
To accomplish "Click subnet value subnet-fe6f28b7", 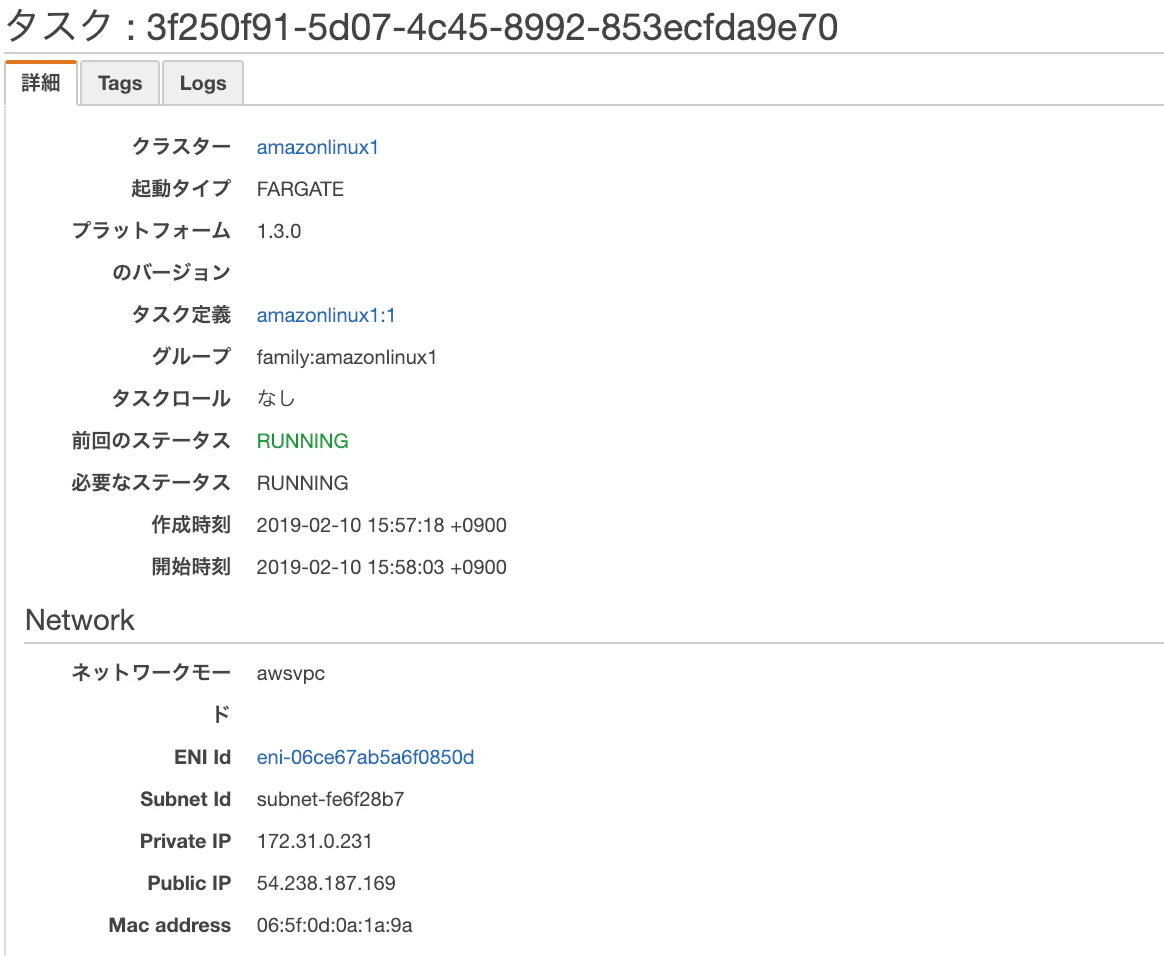I will pos(330,799).
